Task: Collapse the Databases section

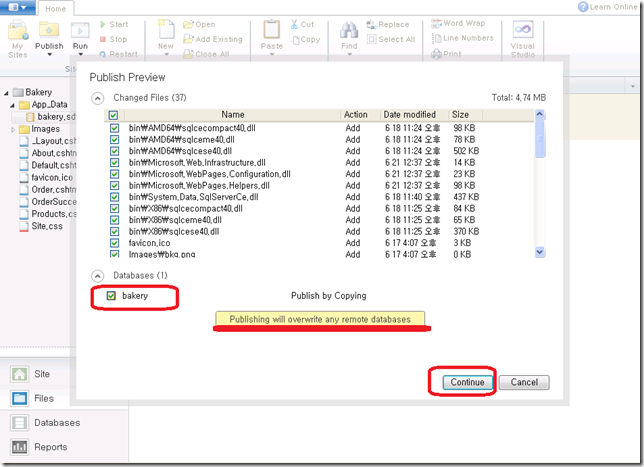Action: pyautogui.click(x=97, y=276)
